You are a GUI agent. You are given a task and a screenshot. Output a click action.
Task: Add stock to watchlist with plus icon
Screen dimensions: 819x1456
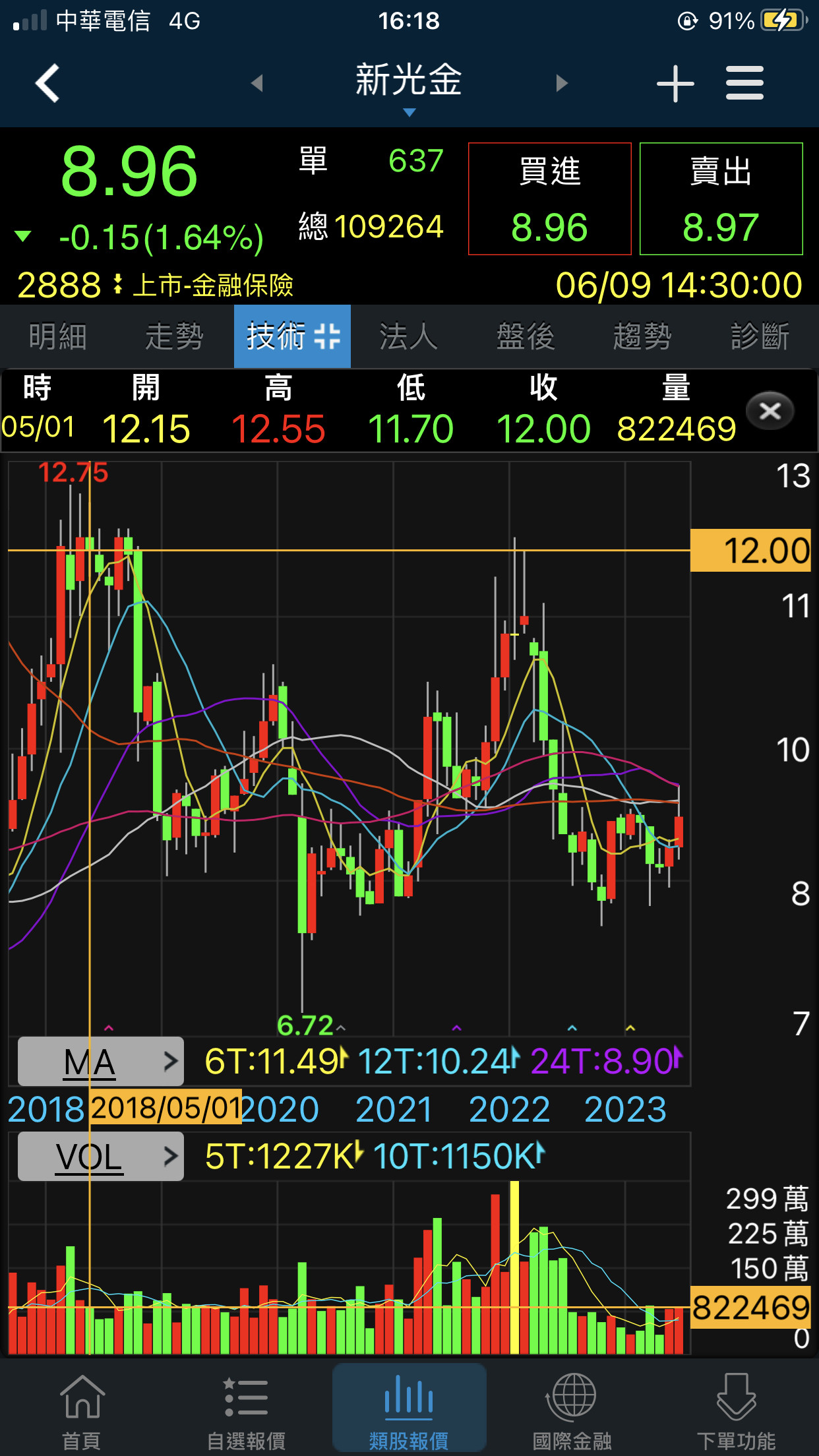pos(675,84)
